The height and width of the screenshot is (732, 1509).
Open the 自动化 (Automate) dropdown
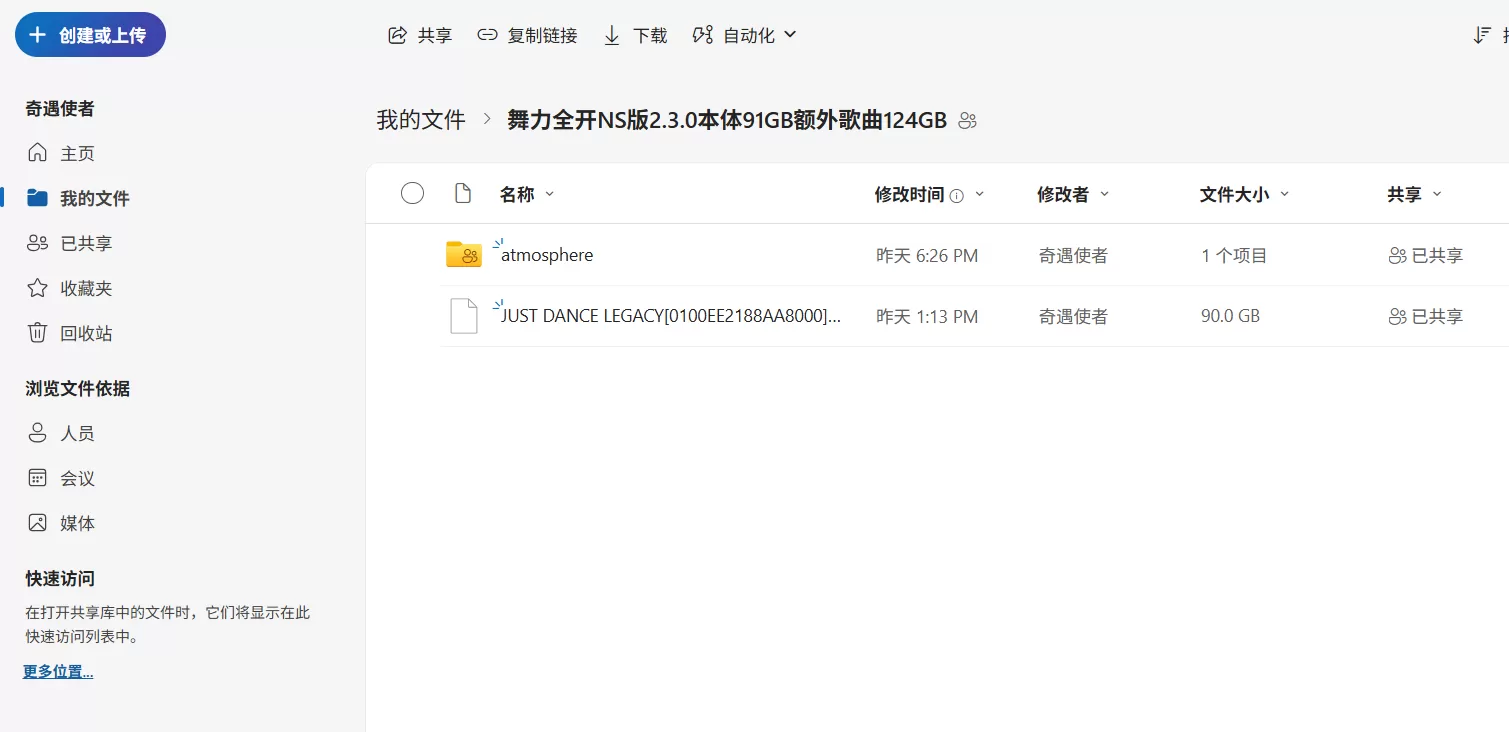(745, 34)
